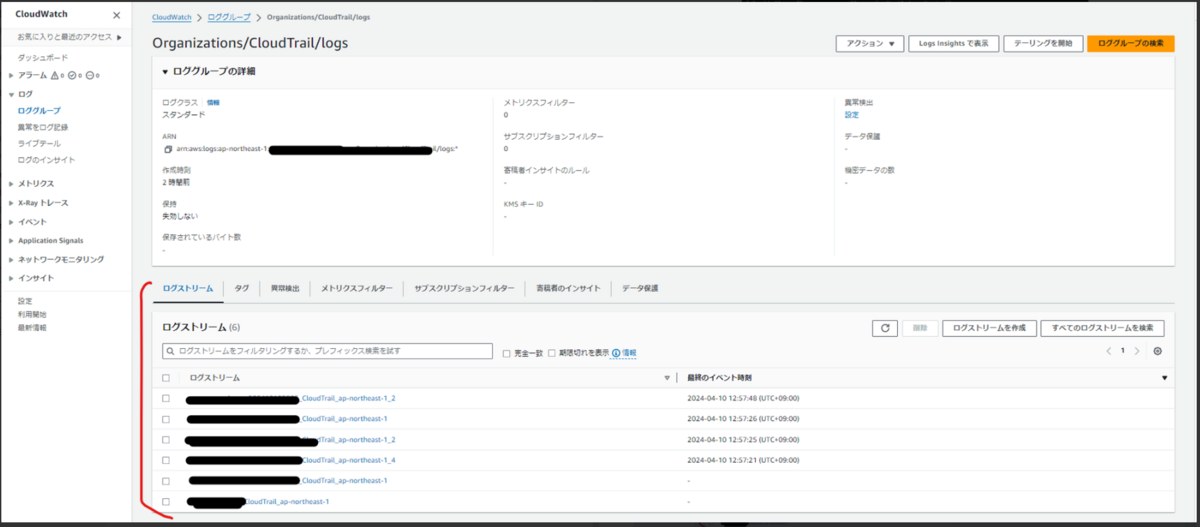Click the Organizations/CloudTrail/logs page heading

250,44
